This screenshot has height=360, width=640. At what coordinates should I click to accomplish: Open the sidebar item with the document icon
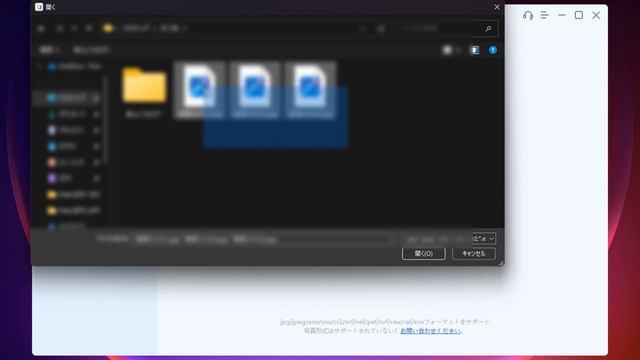67,130
